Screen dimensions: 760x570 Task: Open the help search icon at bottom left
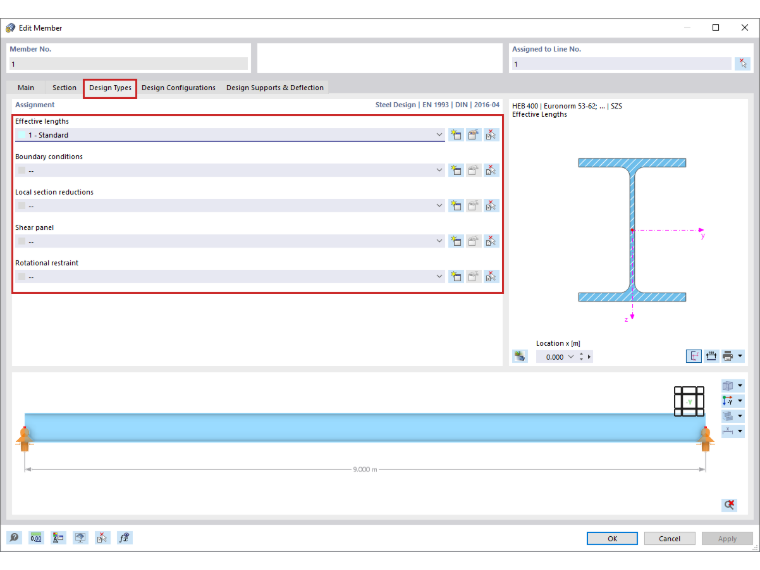14,538
